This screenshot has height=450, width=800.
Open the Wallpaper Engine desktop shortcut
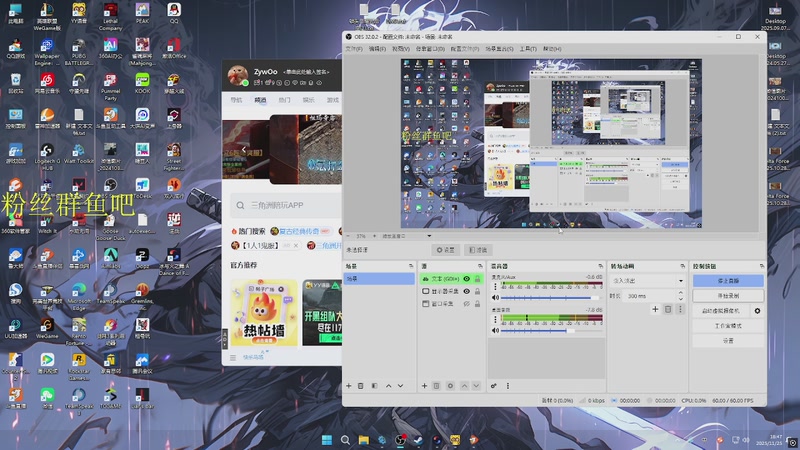(47, 52)
